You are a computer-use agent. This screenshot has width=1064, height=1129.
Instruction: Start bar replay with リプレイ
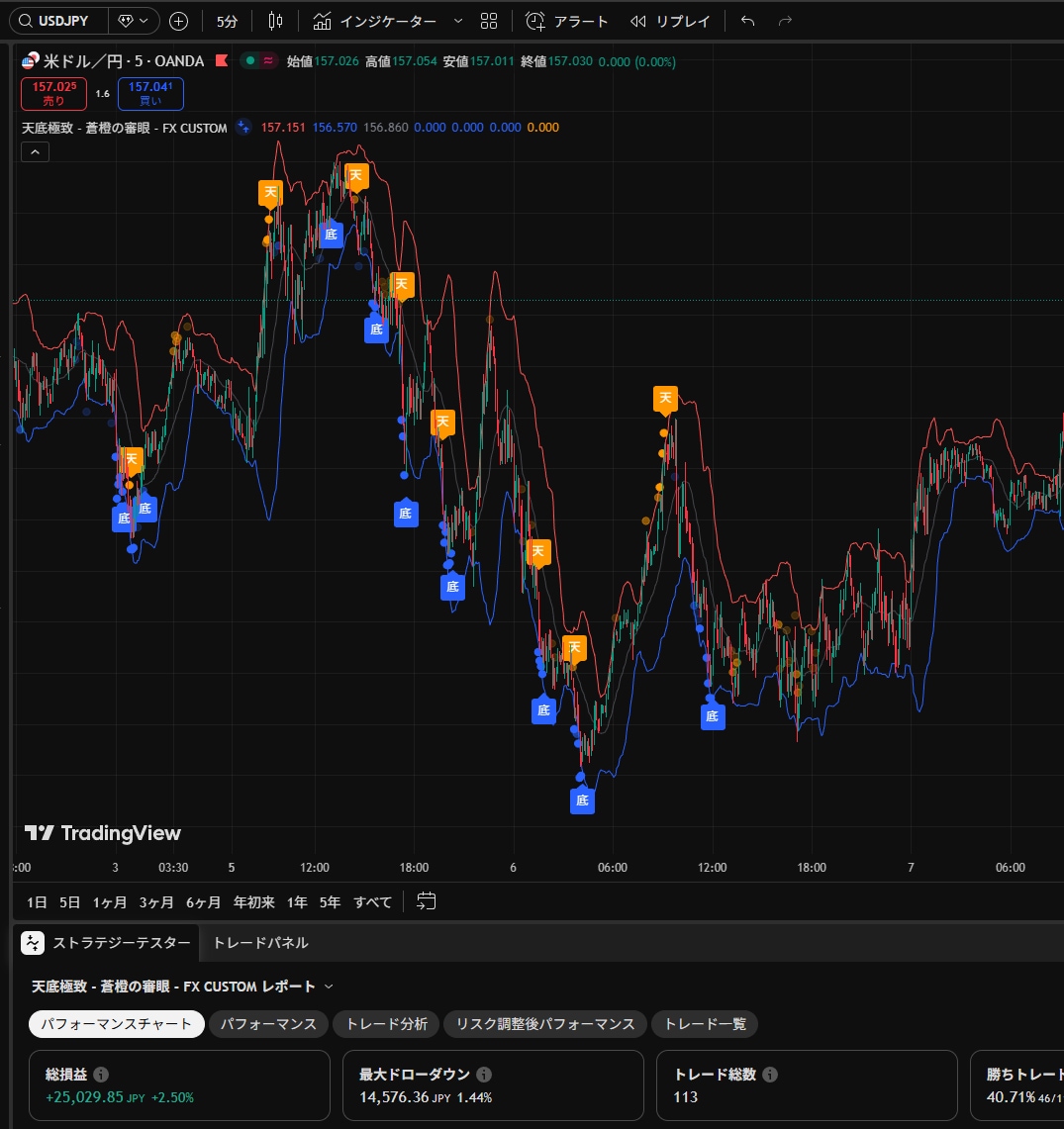click(x=670, y=22)
